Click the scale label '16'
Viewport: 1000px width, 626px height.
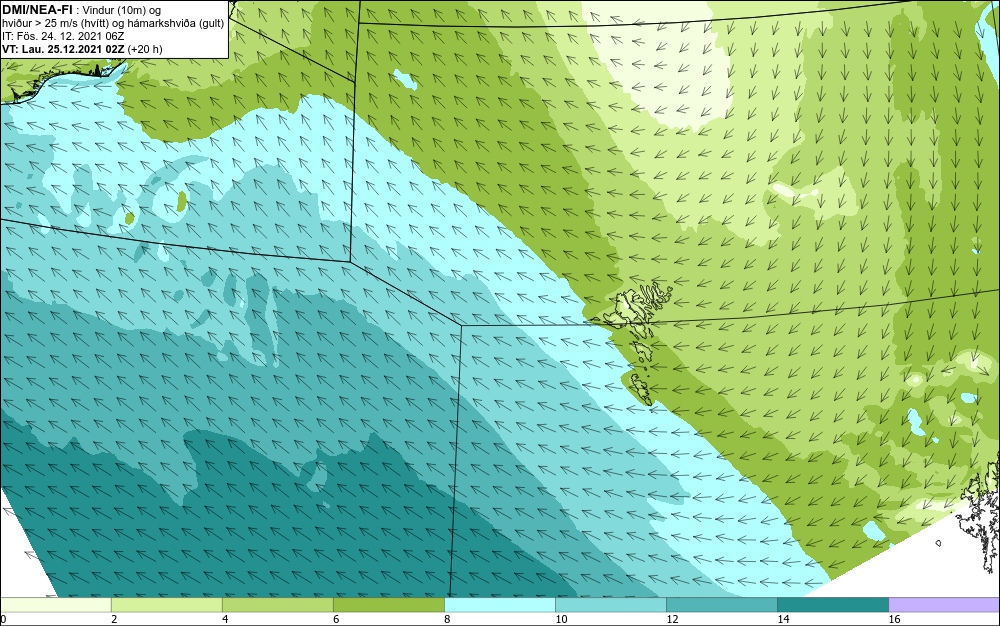(x=894, y=619)
